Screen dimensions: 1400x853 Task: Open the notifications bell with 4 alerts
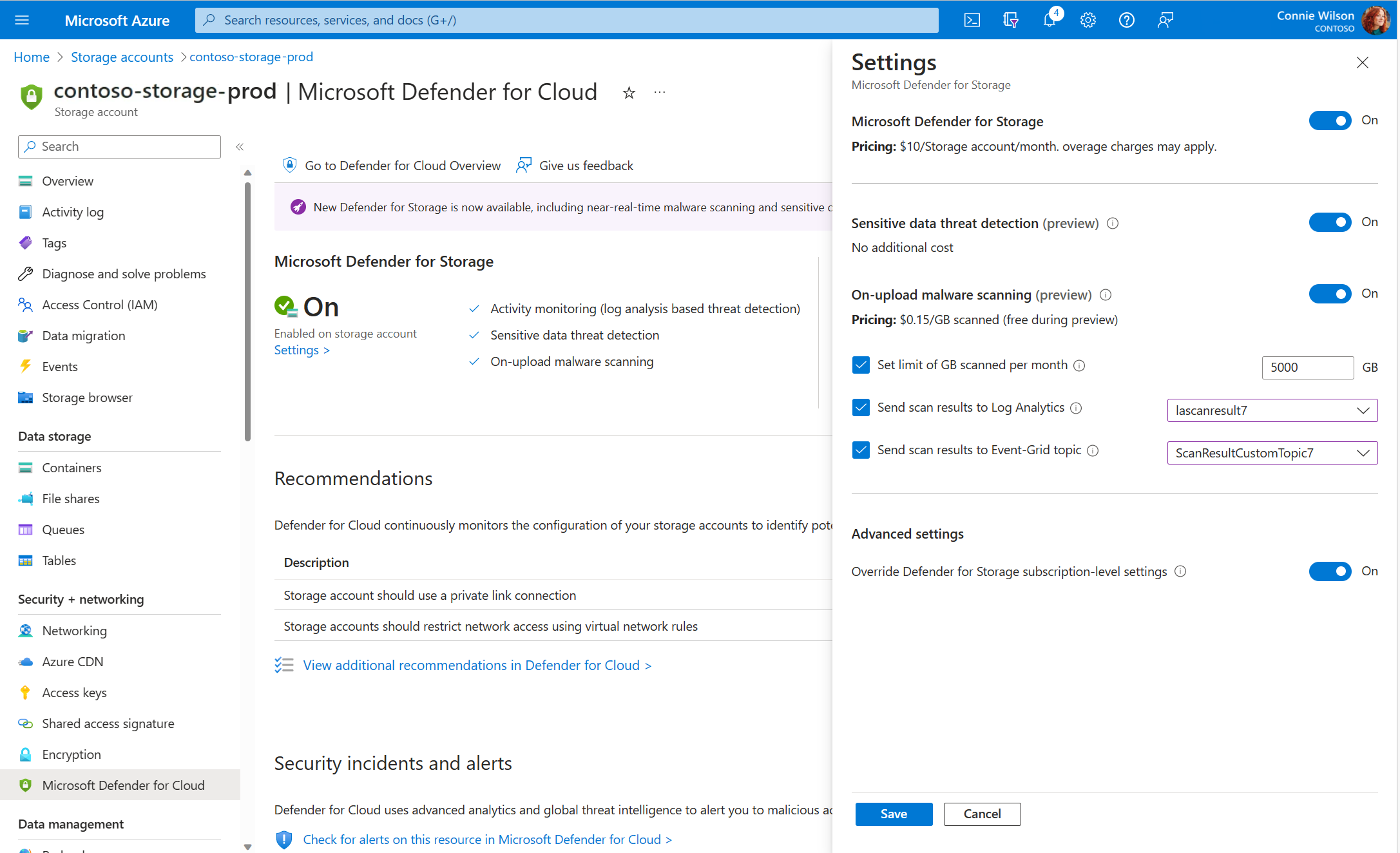tap(1049, 20)
